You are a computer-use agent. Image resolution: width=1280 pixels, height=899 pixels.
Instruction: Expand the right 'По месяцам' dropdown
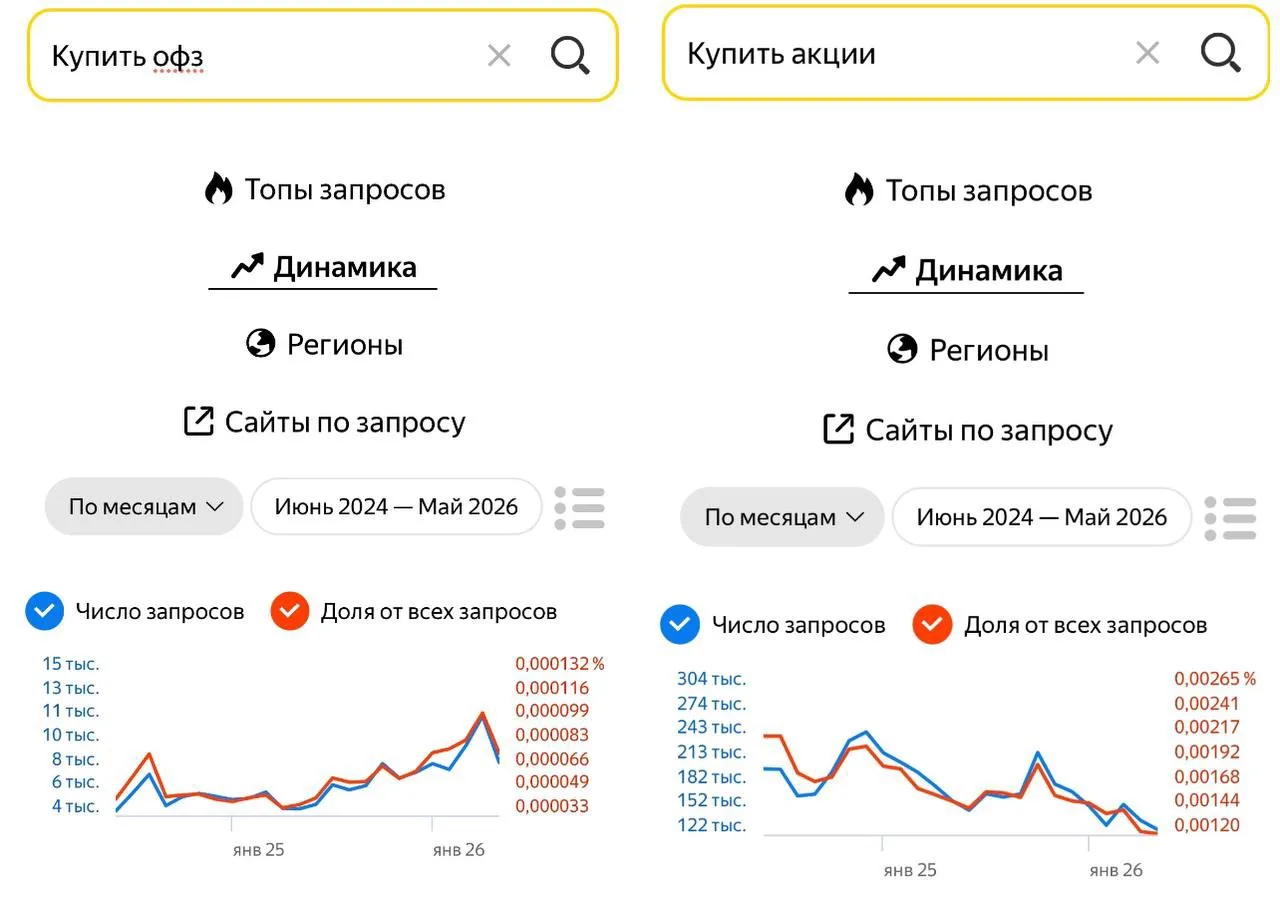(782, 517)
